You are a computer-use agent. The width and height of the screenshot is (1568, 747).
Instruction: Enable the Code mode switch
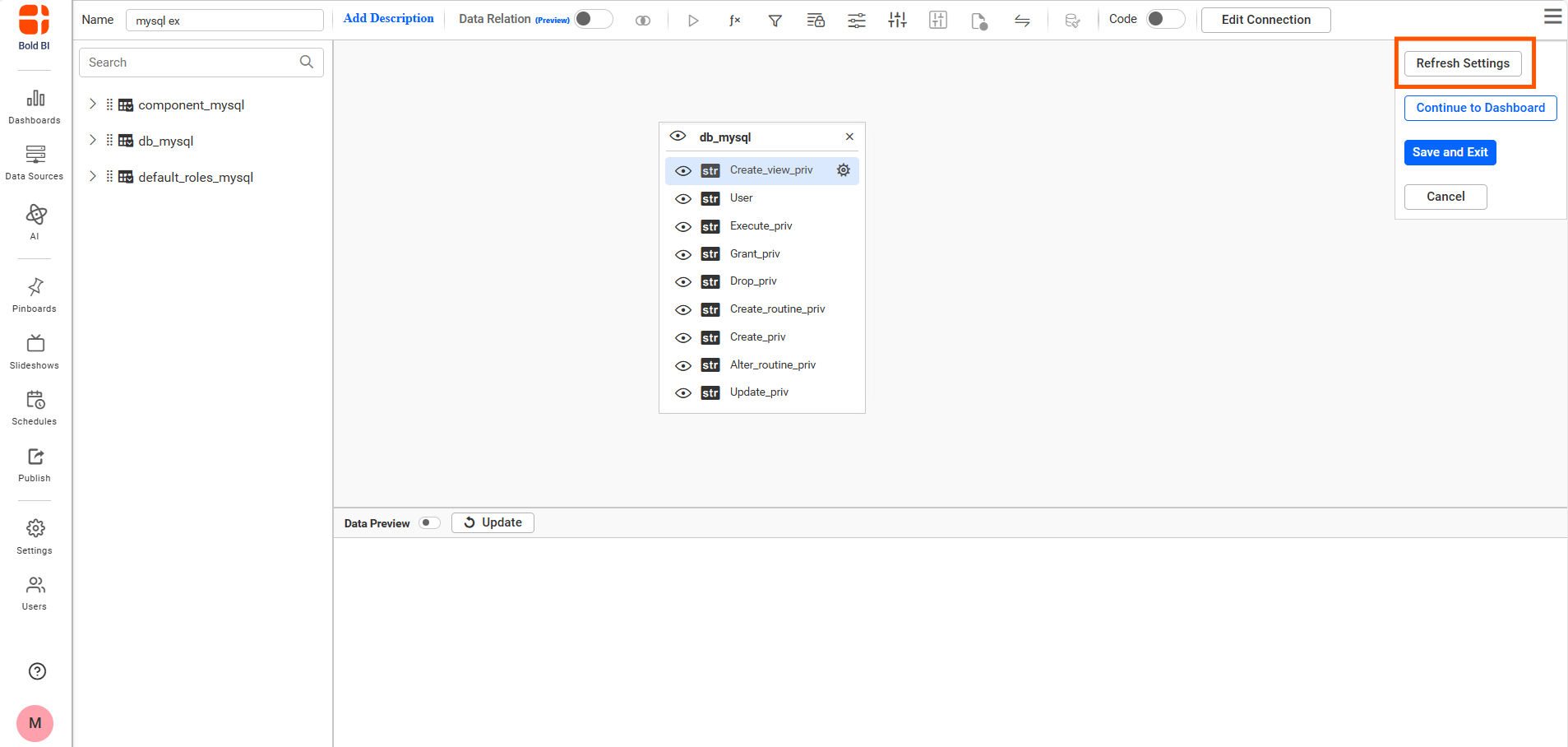point(1165,19)
